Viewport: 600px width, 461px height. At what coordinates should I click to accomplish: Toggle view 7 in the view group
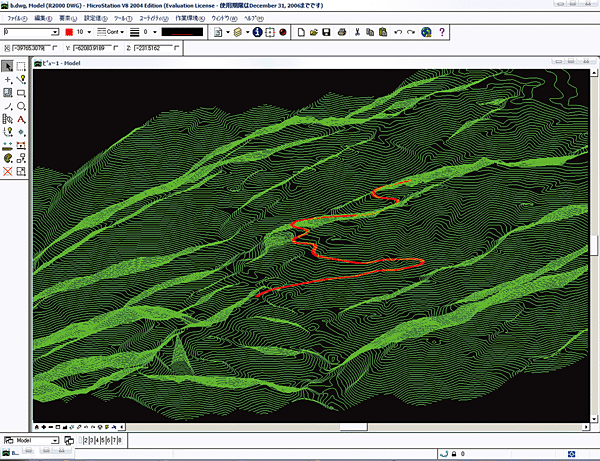(114, 440)
